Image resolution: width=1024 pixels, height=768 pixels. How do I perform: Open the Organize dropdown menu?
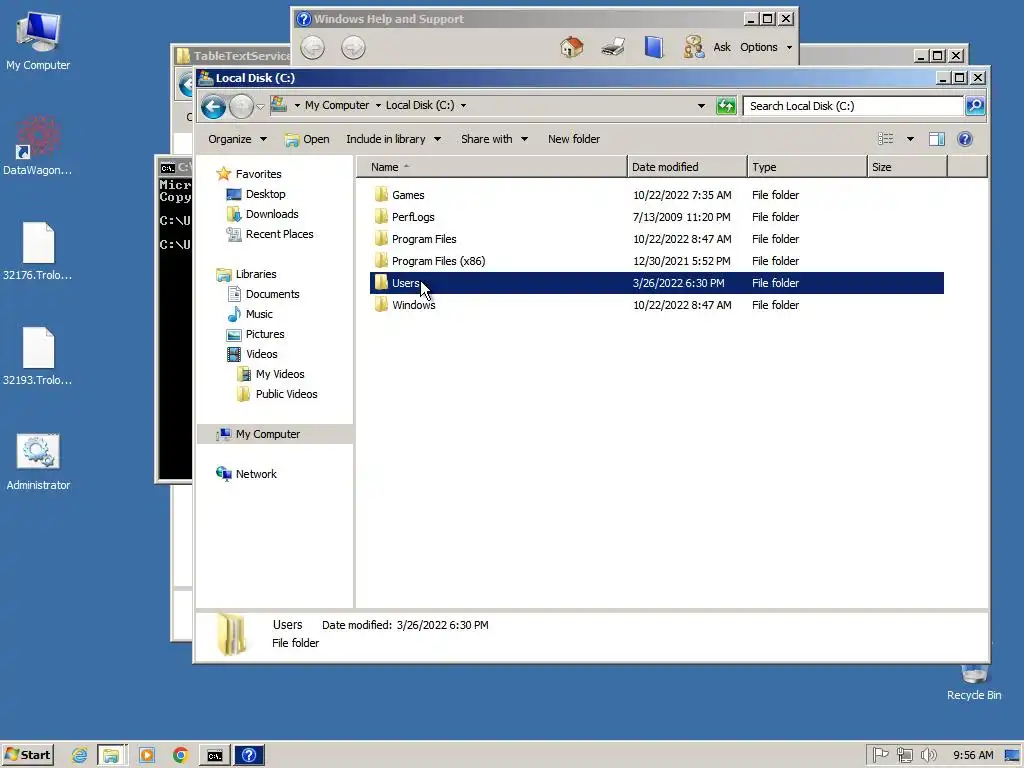pos(238,139)
